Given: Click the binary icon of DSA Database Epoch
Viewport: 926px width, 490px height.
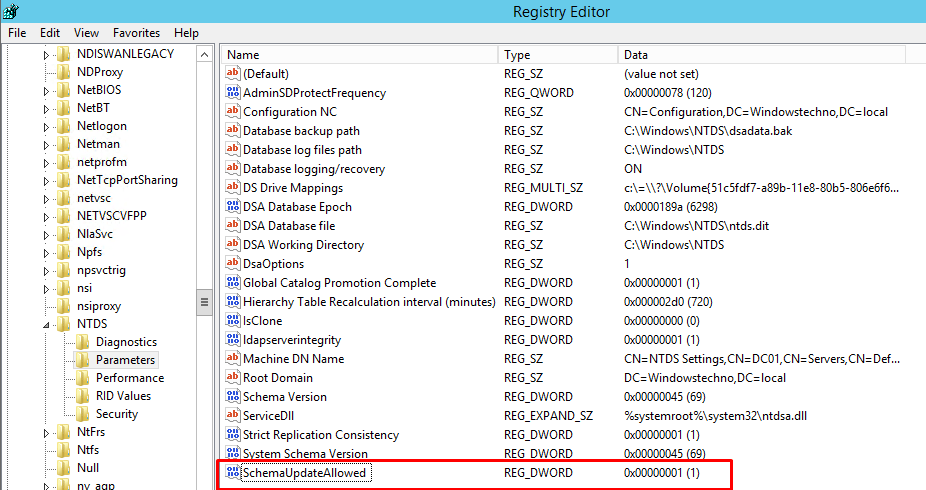Looking at the screenshot, I should tap(233, 207).
